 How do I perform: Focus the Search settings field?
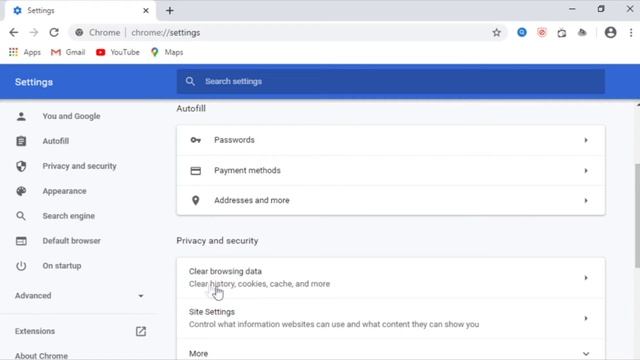pos(391,82)
